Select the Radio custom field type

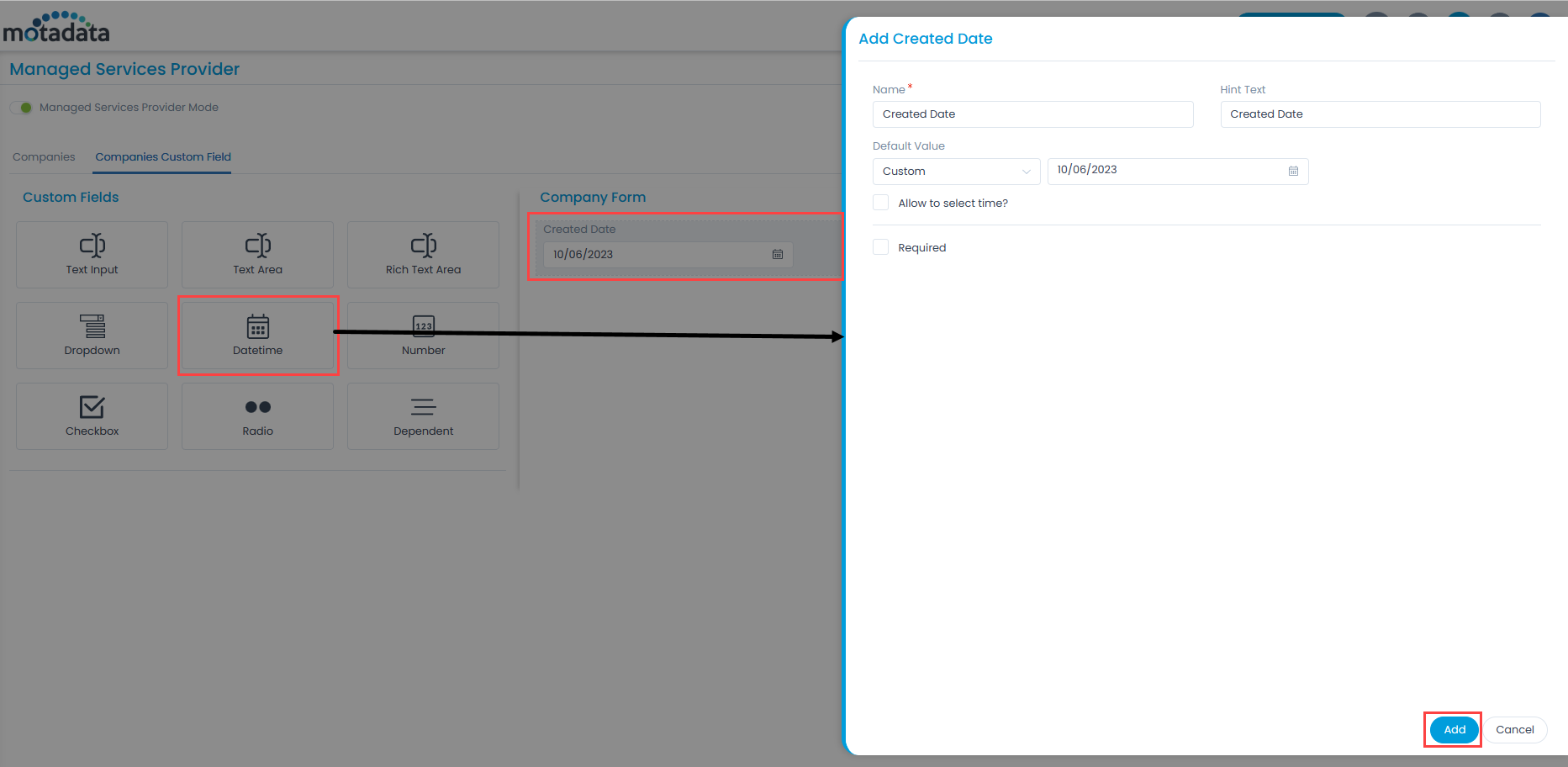pos(257,415)
